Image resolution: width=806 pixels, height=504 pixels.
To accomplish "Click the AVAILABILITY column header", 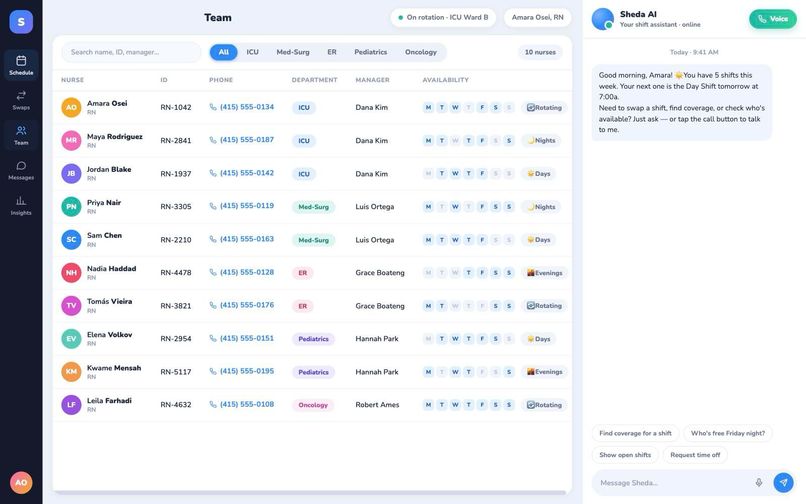I will pos(446,80).
